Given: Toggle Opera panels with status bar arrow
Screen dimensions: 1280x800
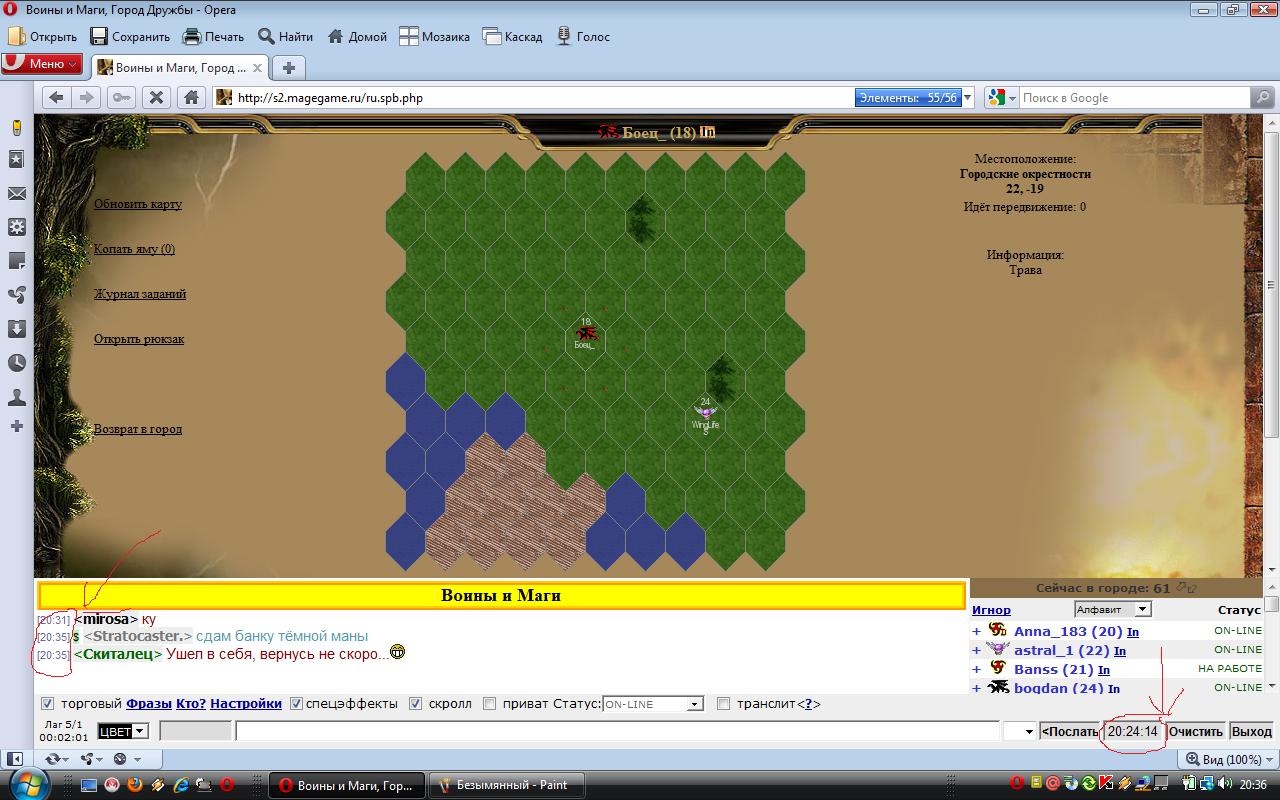Looking at the screenshot, I should [17, 759].
